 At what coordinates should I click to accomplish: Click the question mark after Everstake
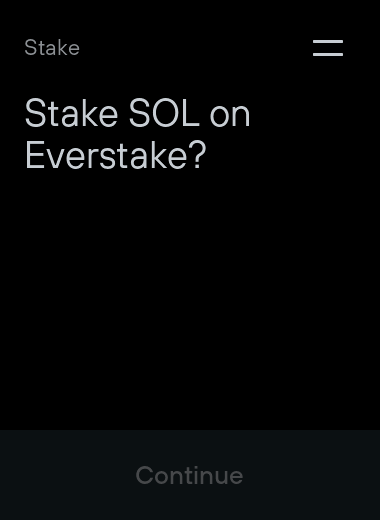[199, 155]
